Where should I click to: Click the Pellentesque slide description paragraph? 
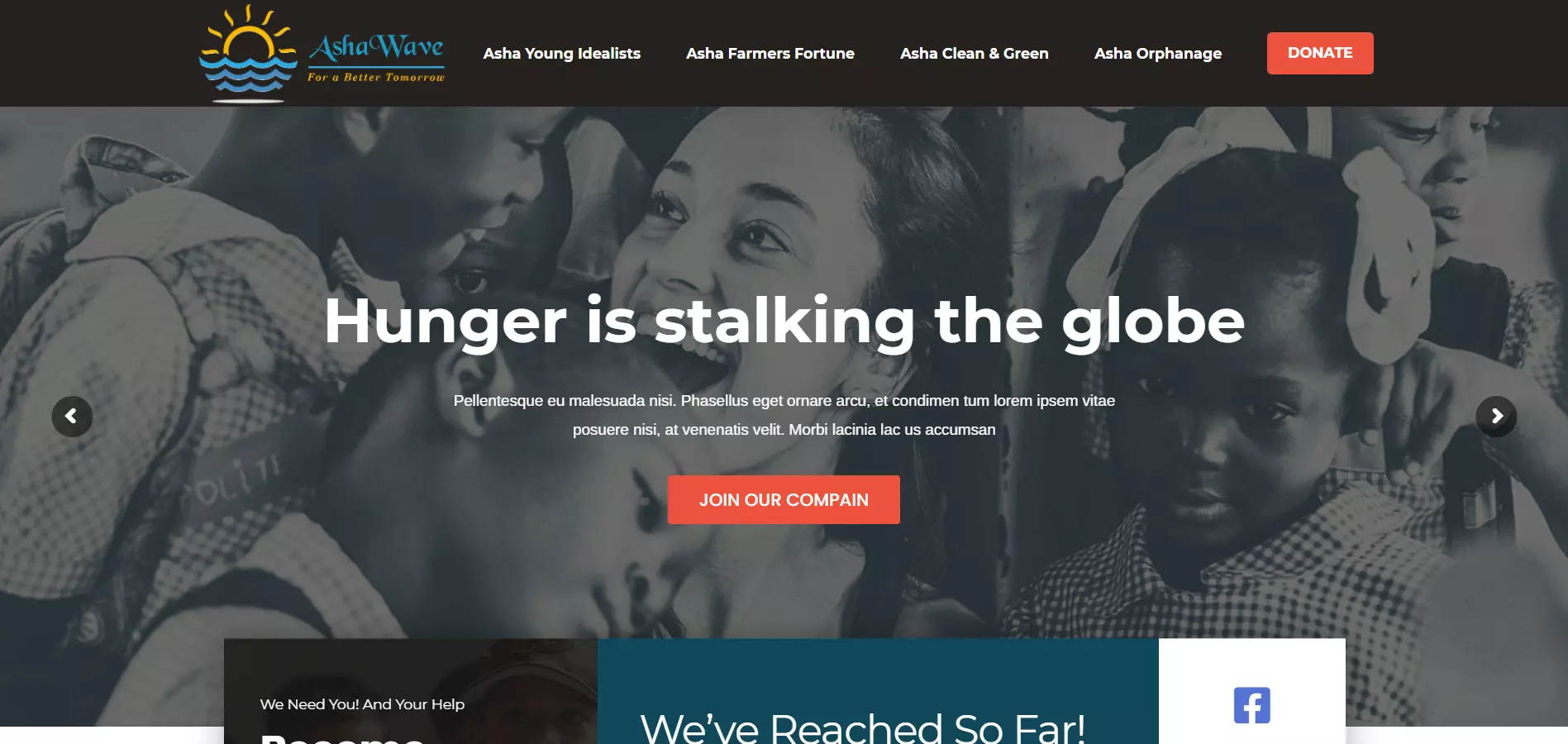point(784,415)
